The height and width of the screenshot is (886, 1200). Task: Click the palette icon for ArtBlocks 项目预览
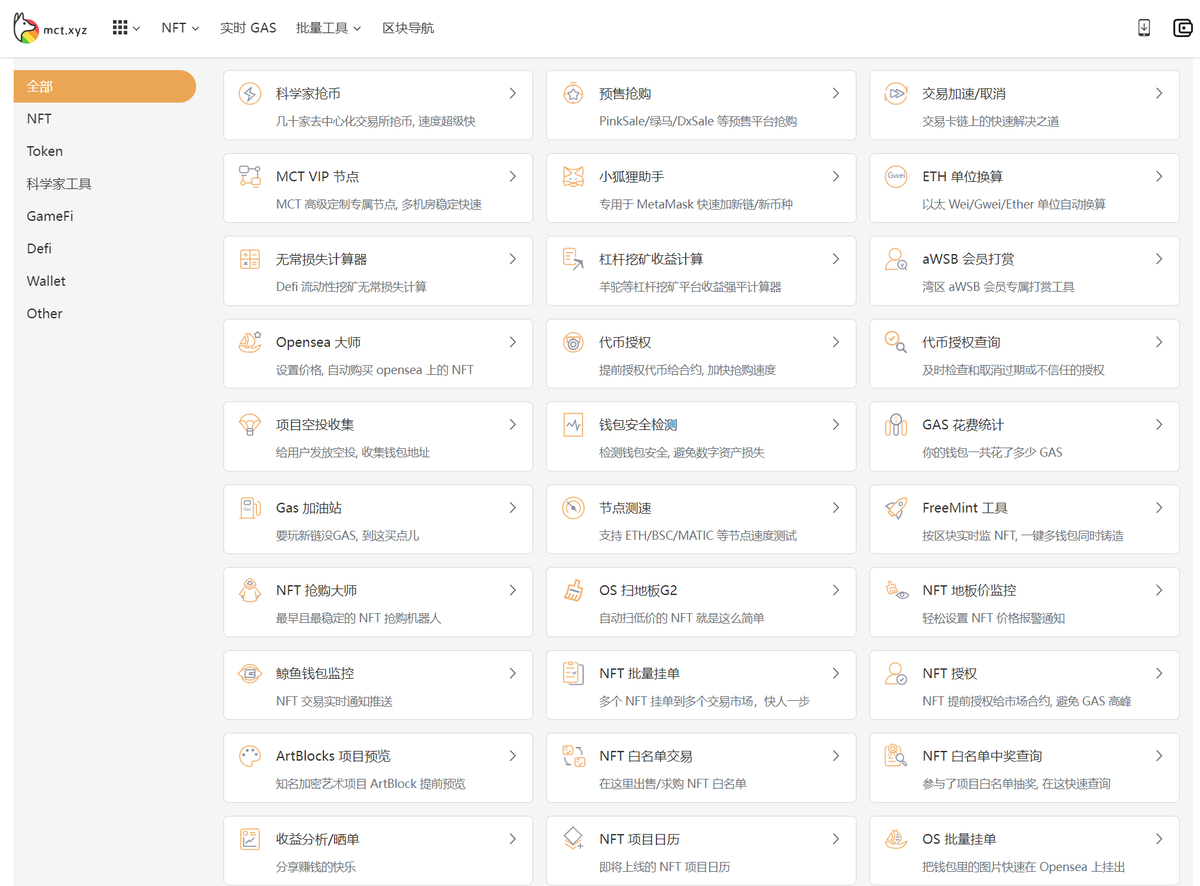pyautogui.click(x=250, y=757)
